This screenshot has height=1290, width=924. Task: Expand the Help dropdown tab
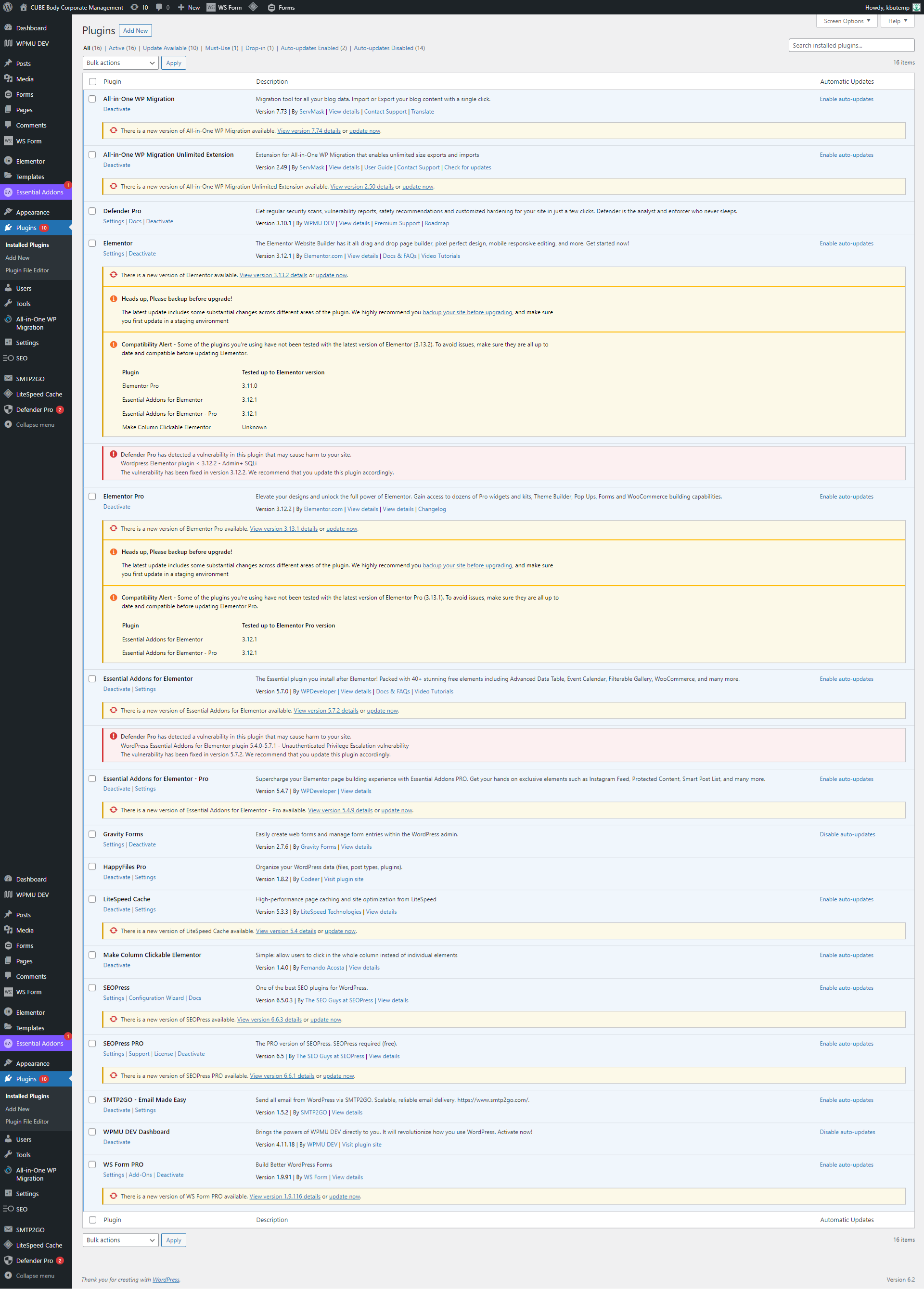pyautogui.click(x=897, y=21)
